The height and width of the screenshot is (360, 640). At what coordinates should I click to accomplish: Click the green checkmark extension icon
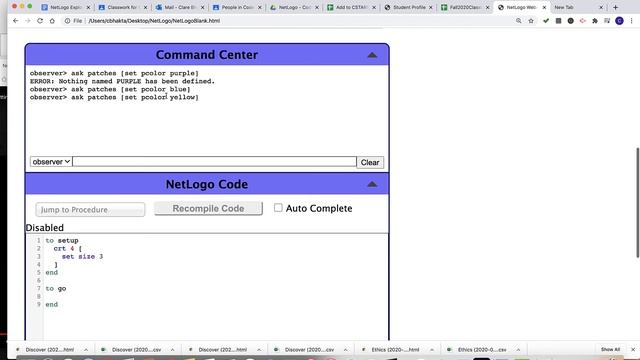546,20
